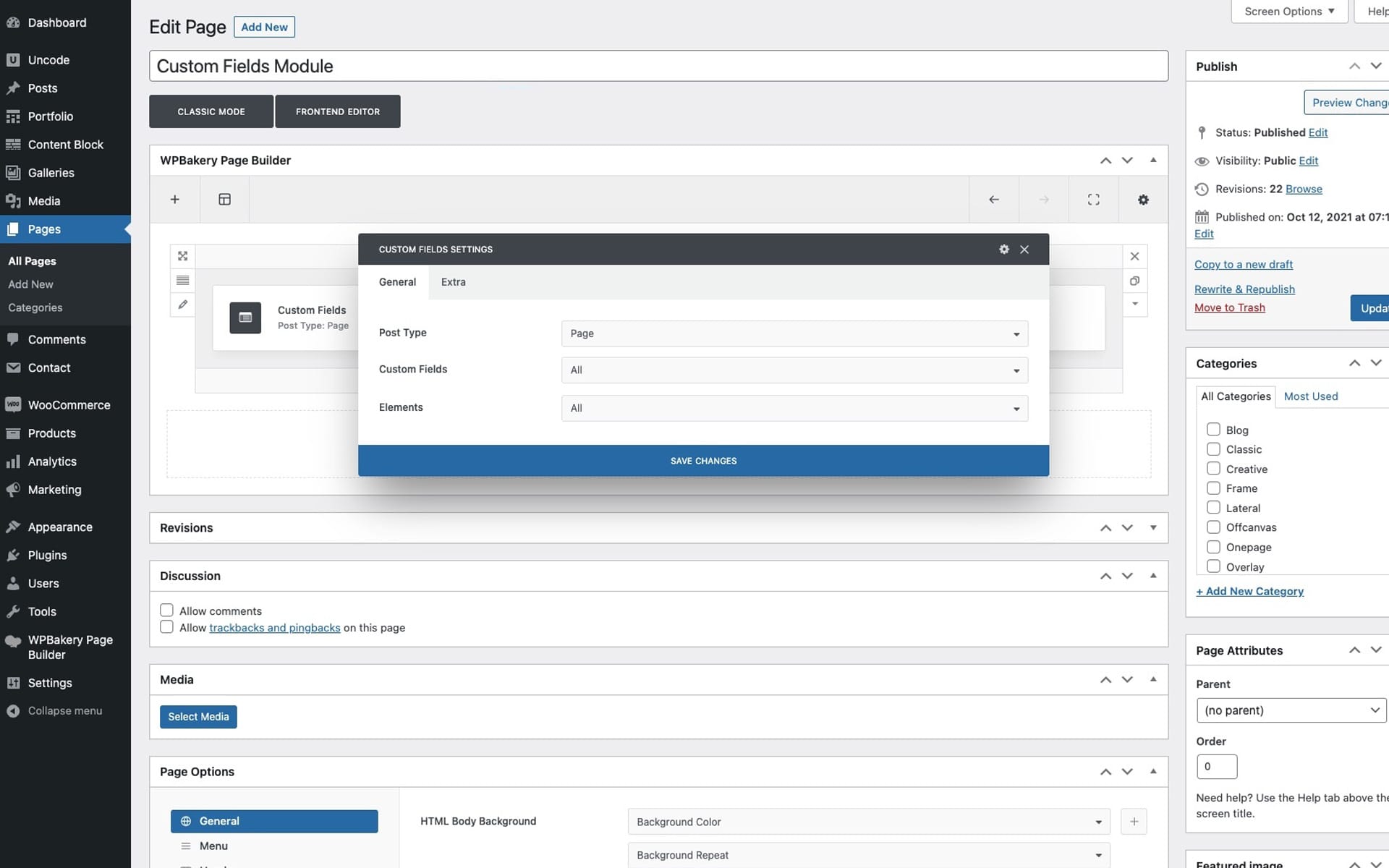Check the Classic category
This screenshot has height=868, width=1389.
coord(1213,449)
